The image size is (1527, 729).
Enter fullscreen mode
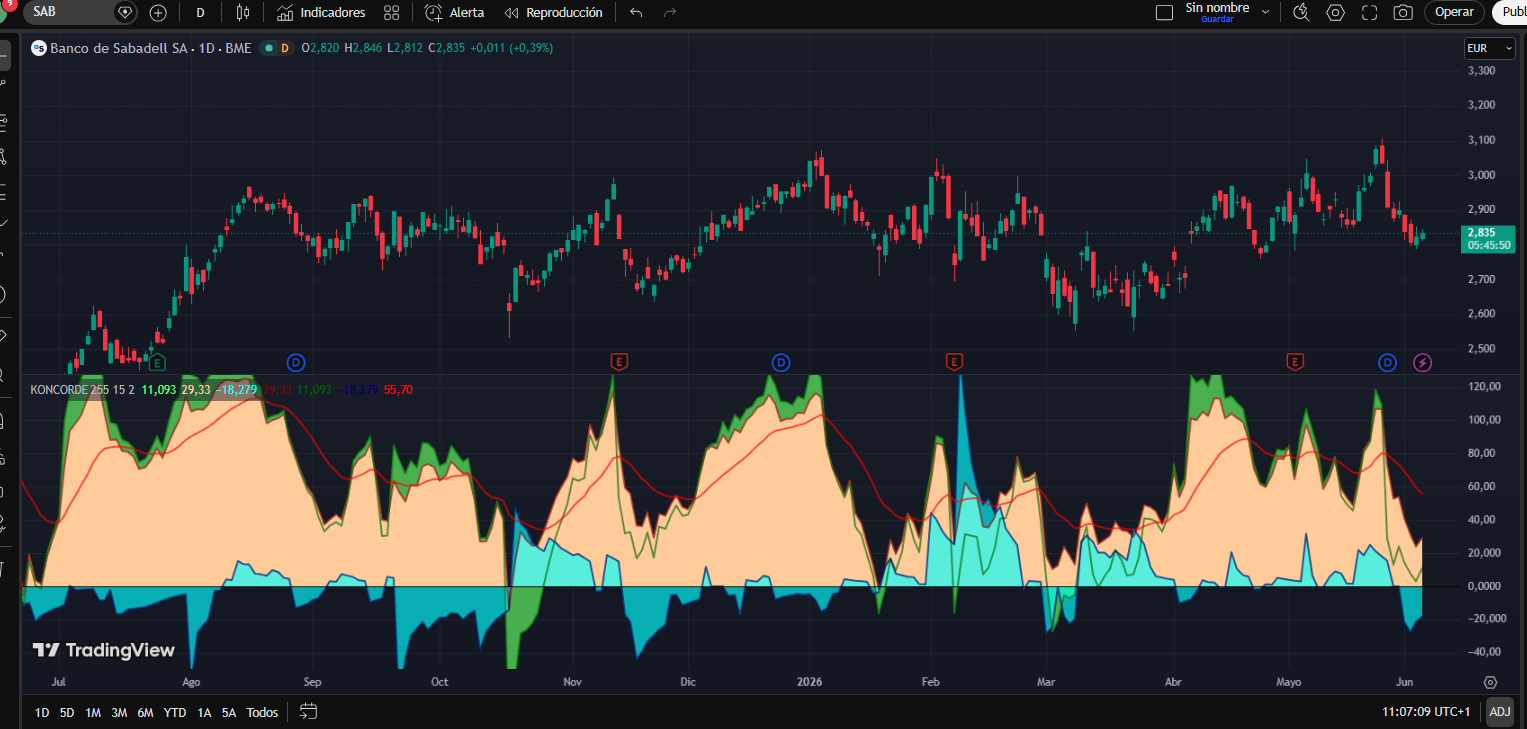pos(1370,13)
